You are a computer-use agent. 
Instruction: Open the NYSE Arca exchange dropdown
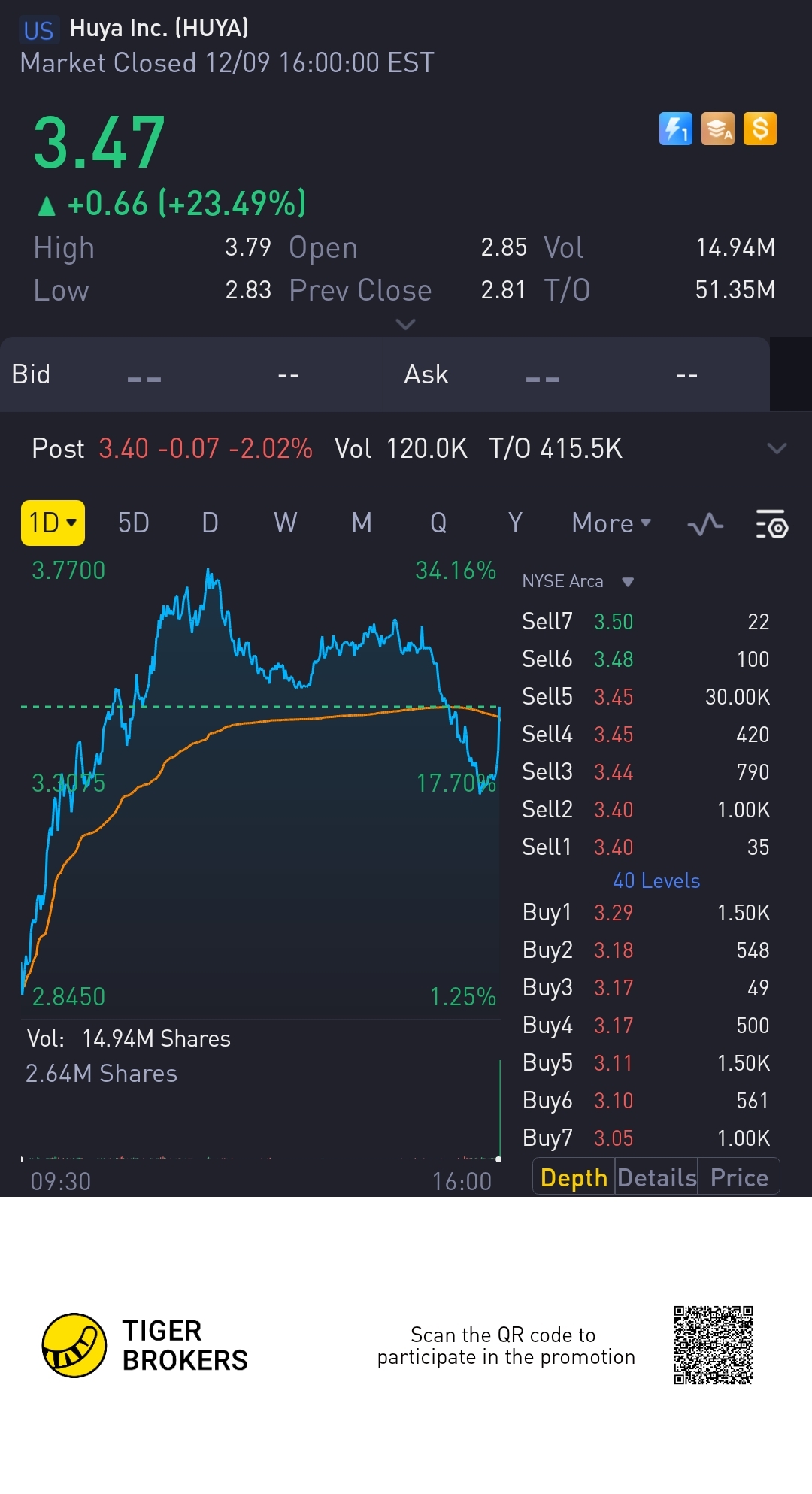[577, 581]
